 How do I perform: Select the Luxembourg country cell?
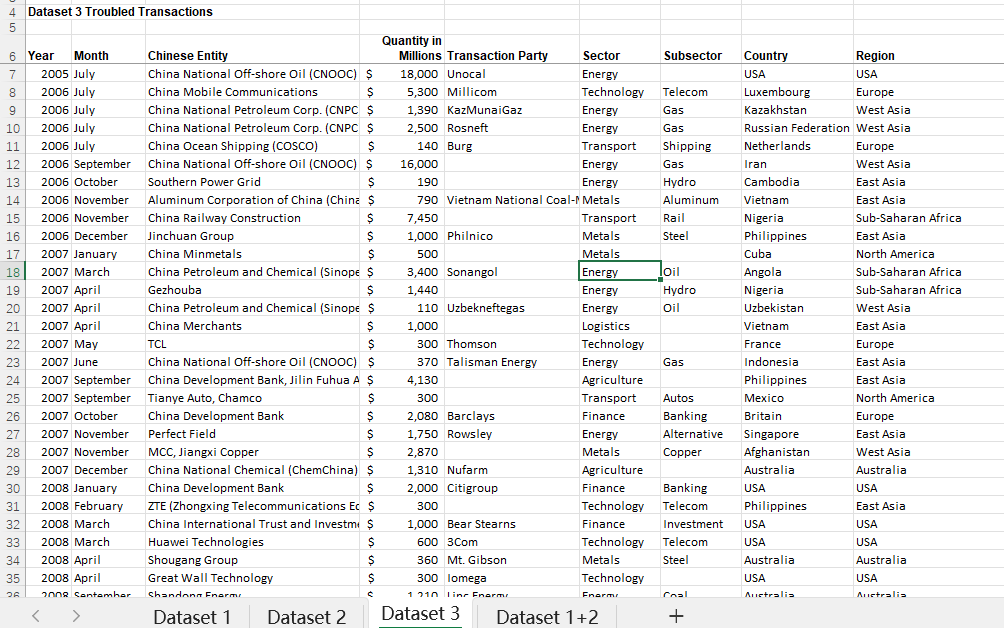pyautogui.click(x=797, y=92)
